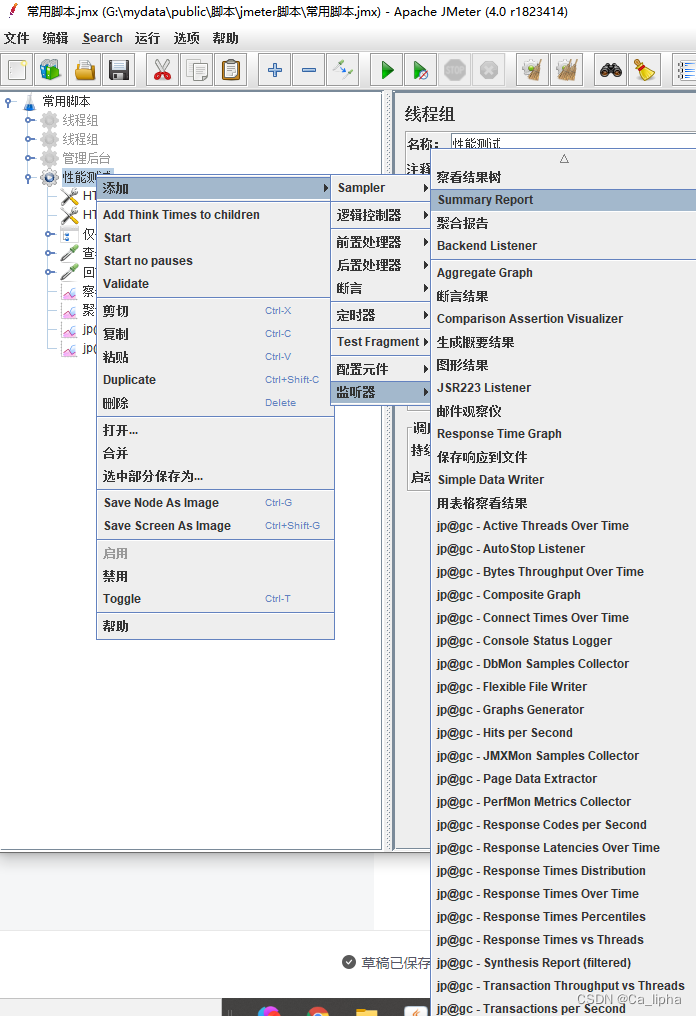
Task: Click 禁用 in context menu
Action: [x=215, y=576]
